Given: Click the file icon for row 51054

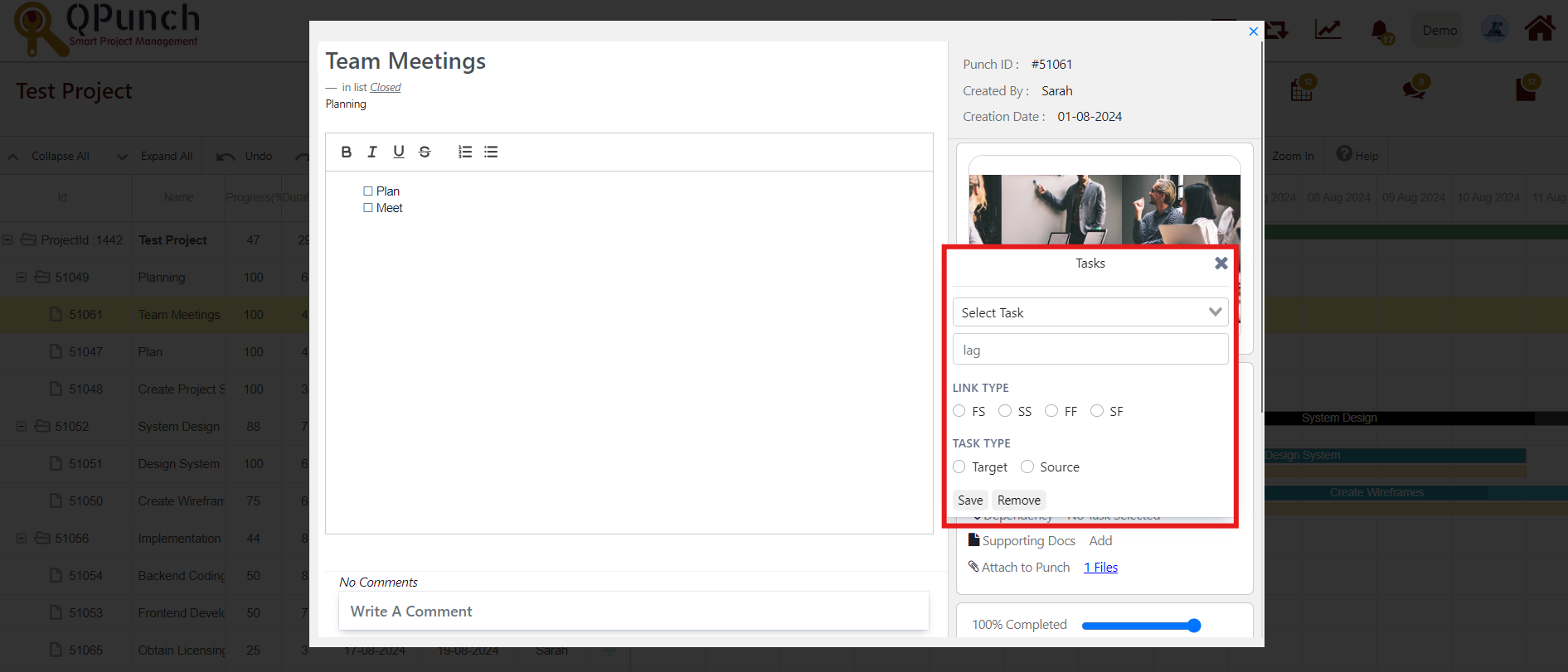Looking at the screenshot, I should click(x=56, y=575).
